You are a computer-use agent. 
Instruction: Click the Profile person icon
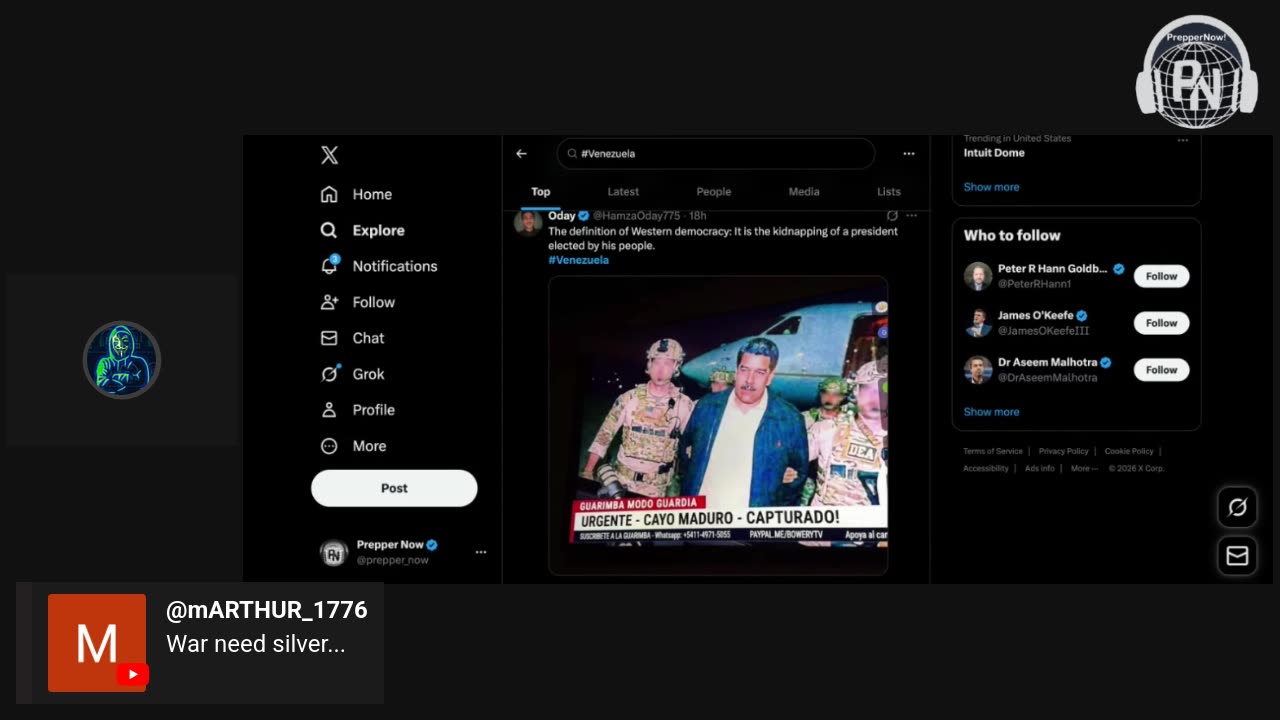329,410
